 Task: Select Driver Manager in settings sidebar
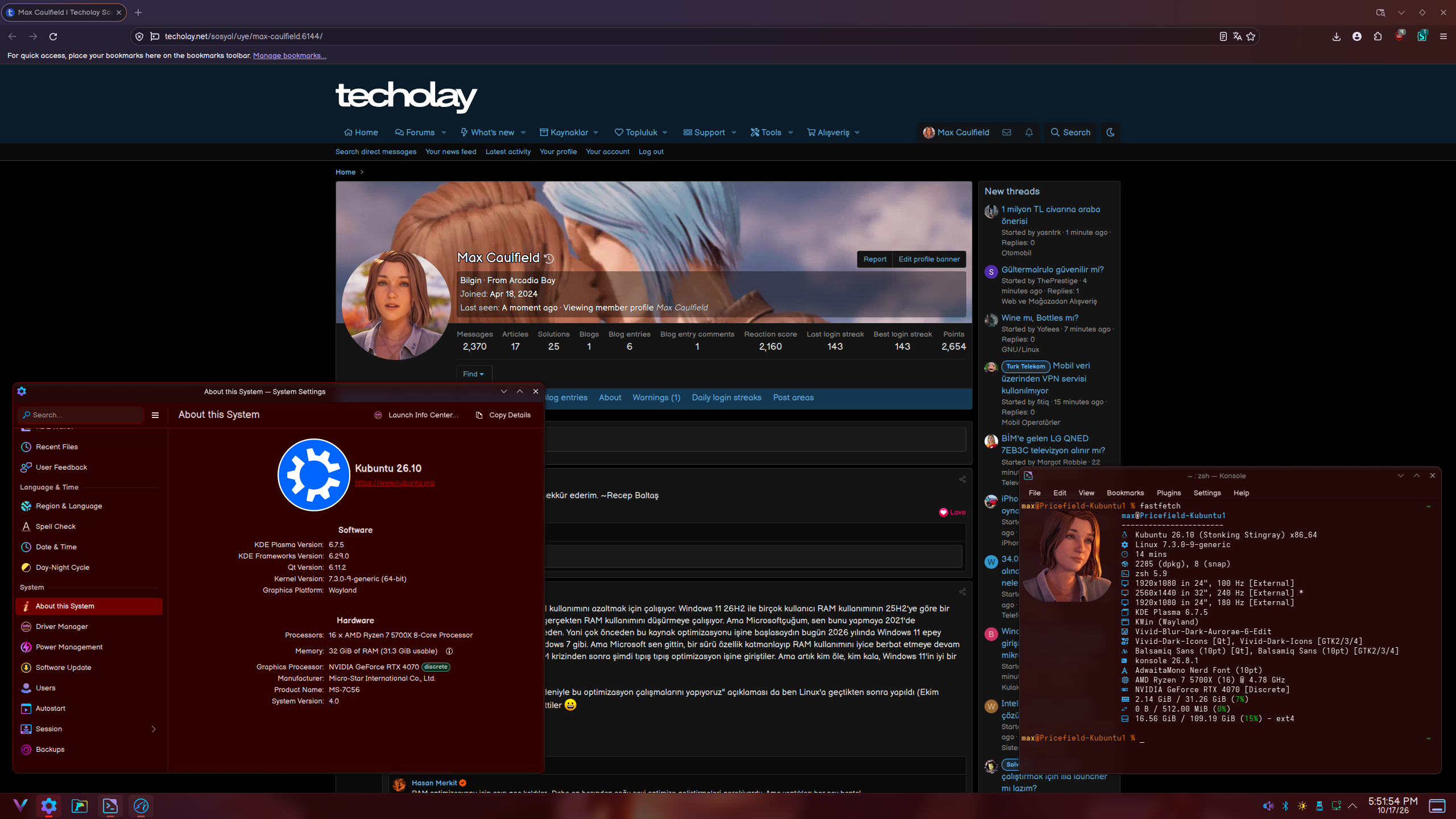tap(89, 627)
